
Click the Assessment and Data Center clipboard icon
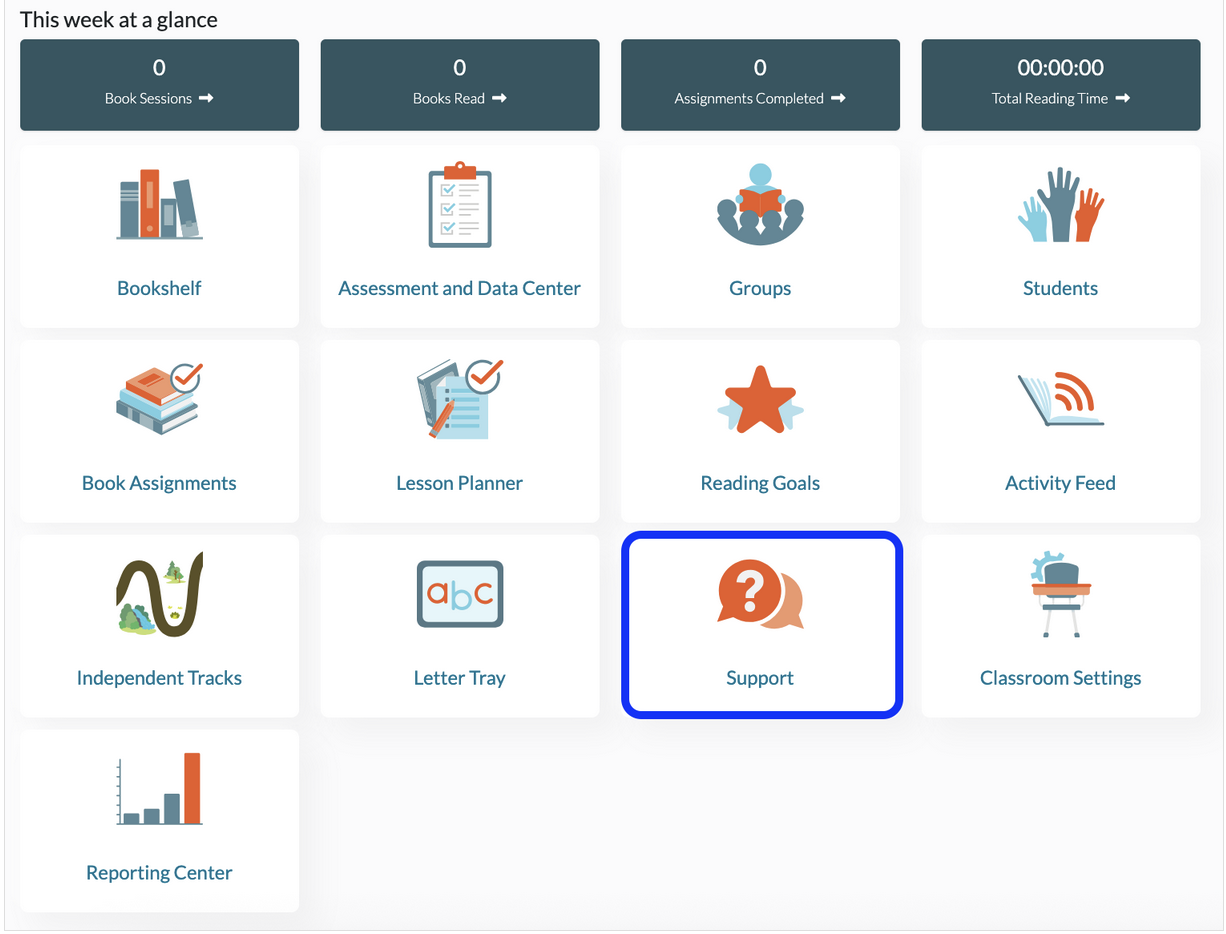point(460,204)
